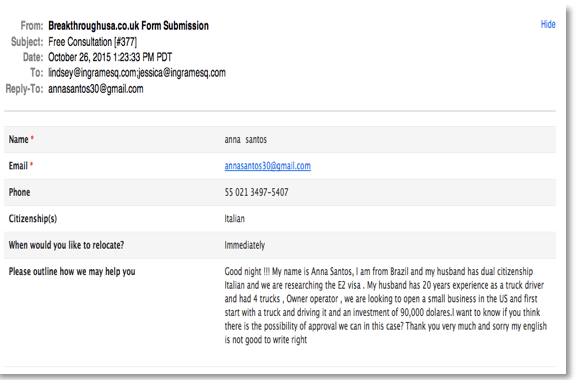Image resolution: width=579 pixels, height=386 pixels.
Task: Click the To recipients lindsey@ingramesq.com;jessica@ingramesq.com
Action: (x=137, y=73)
